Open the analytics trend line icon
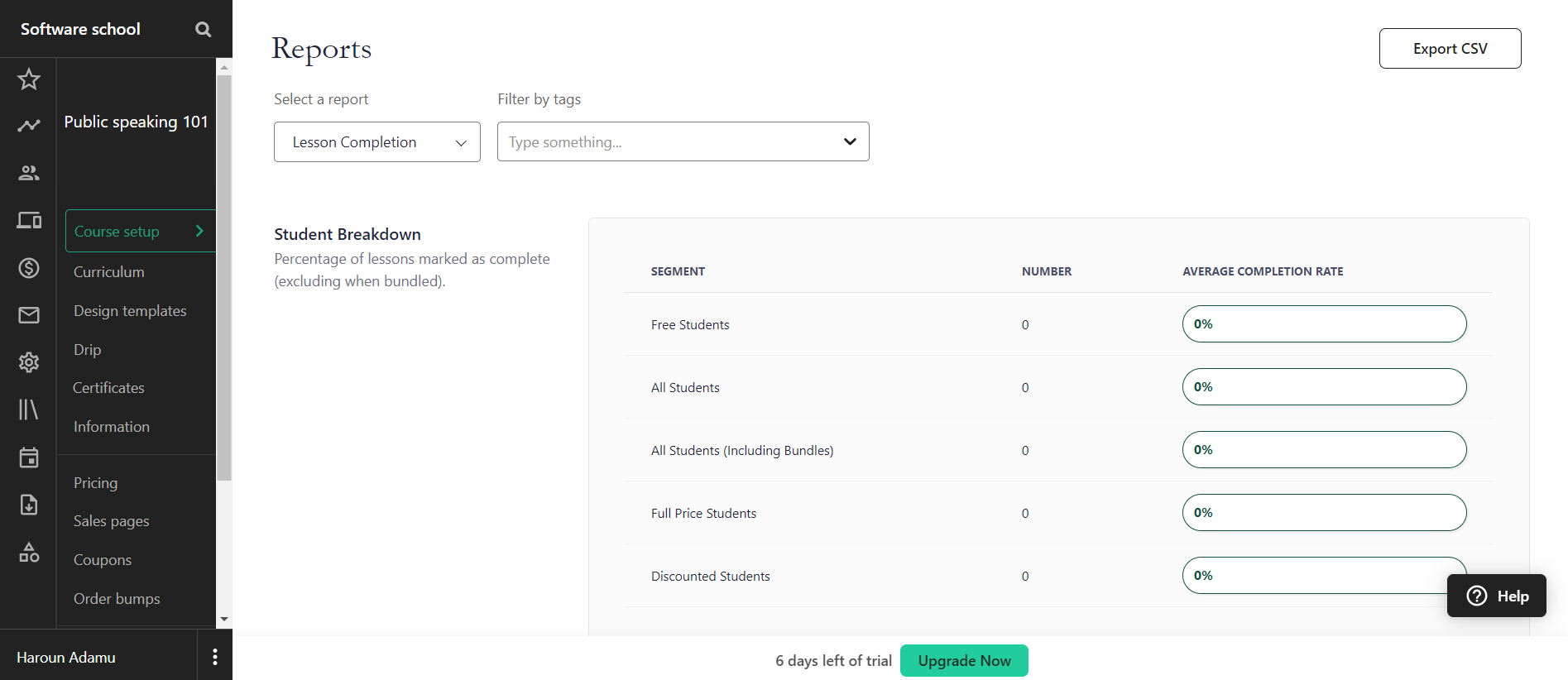Image resolution: width=1568 pixels, height=680 pixels. click(x=29, y=126)
